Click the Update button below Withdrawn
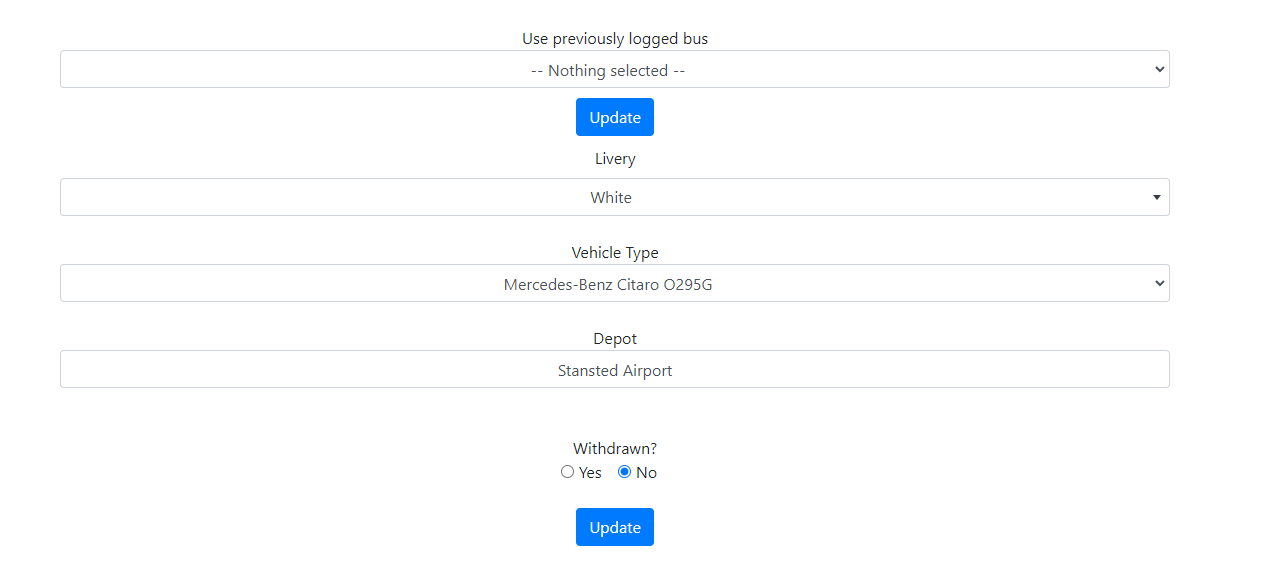The height and width of the screenshot is (562, 1261). pos(614,527)
